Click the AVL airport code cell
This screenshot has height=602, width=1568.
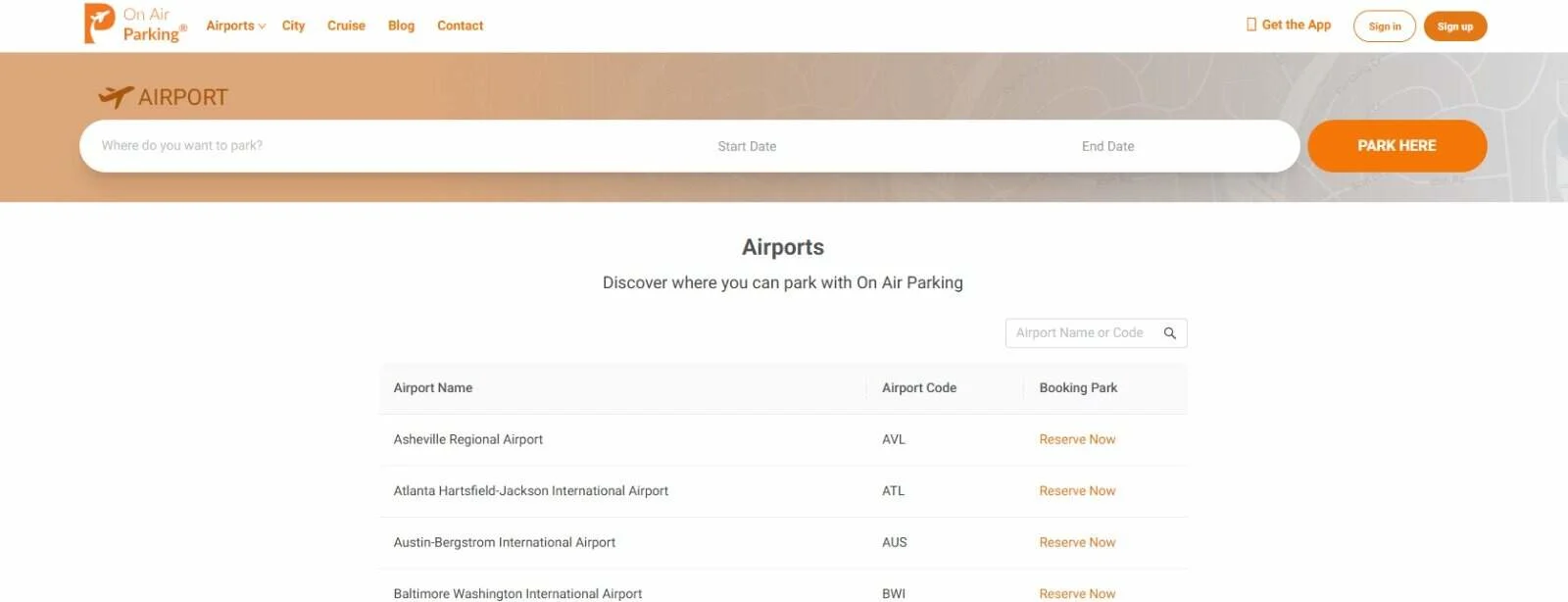click(x=893, y=439)
